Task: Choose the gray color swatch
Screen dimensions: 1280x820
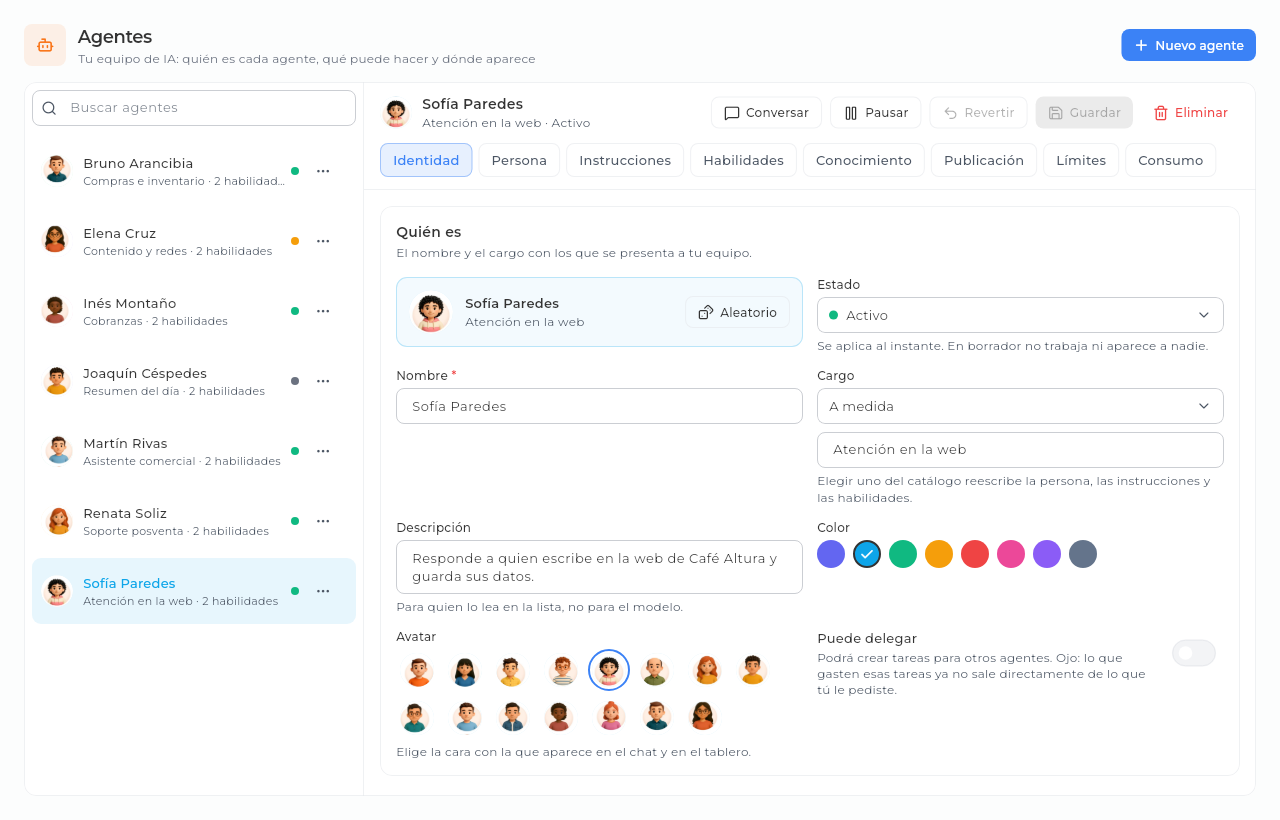Action: pyautogui.click(x=1083, y=554)
